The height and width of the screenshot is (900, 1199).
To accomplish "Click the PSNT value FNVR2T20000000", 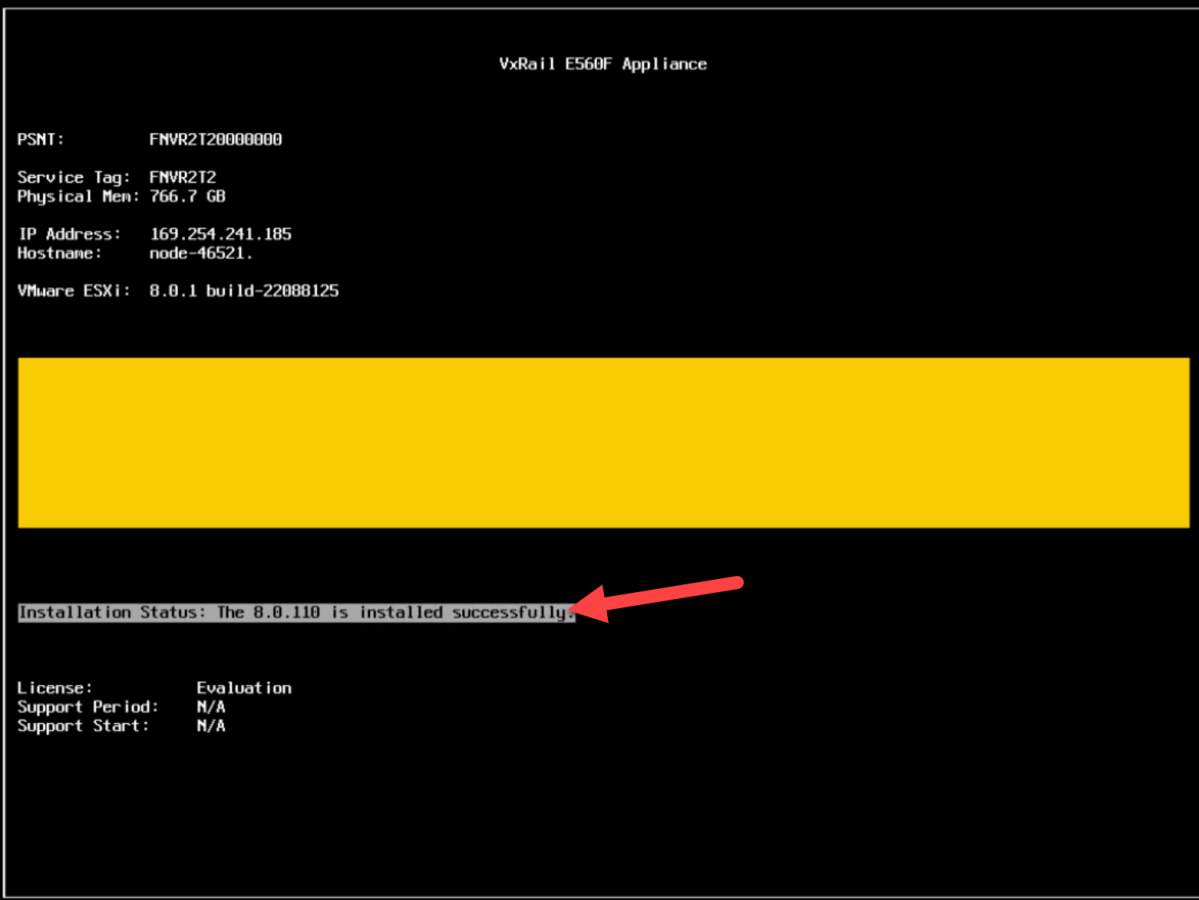I will 215,139.
